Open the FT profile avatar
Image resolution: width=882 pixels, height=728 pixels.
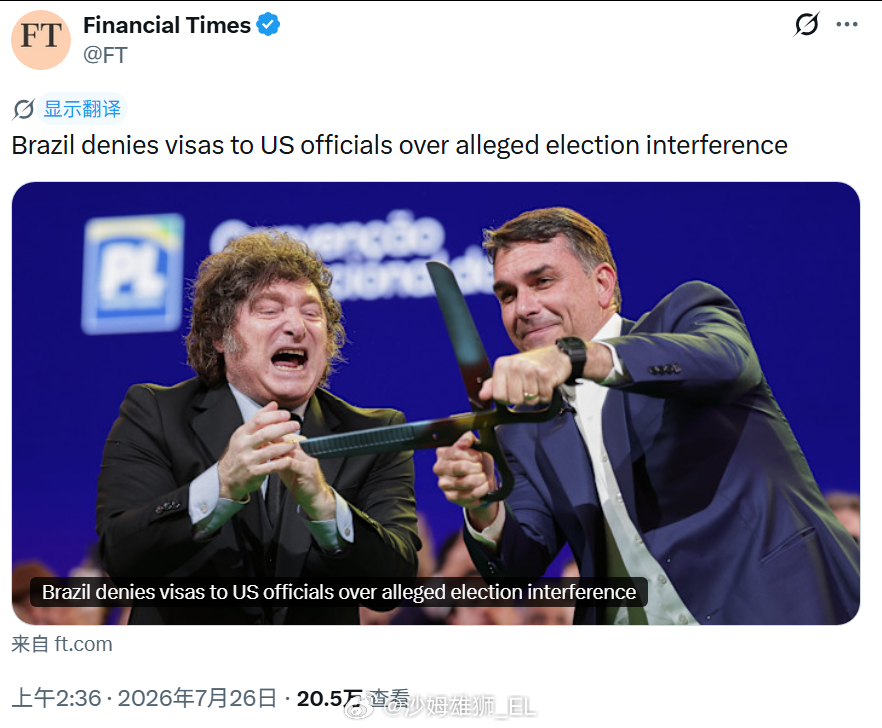41,39
